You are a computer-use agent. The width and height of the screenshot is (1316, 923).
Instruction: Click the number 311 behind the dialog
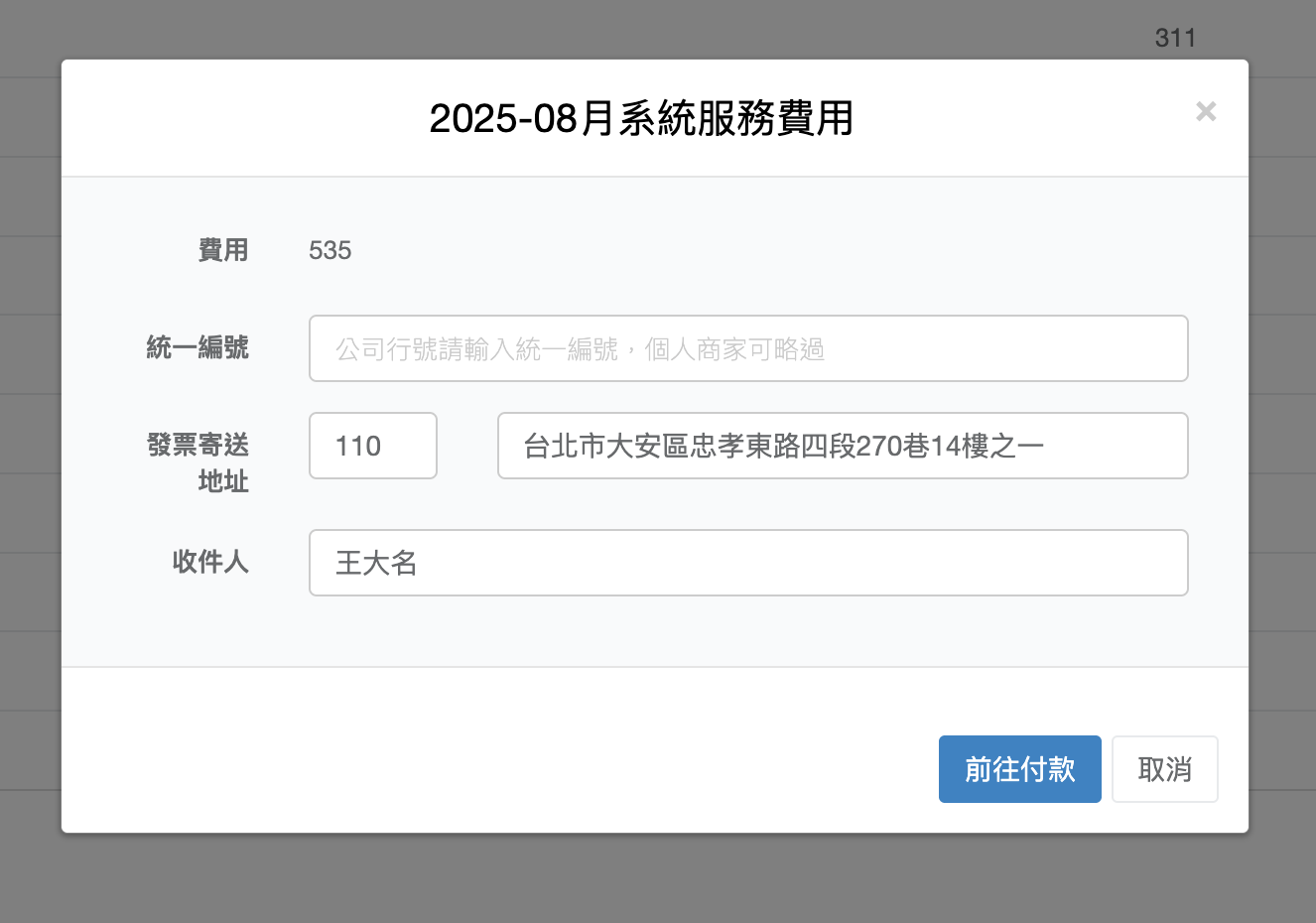coord(1175,38)
